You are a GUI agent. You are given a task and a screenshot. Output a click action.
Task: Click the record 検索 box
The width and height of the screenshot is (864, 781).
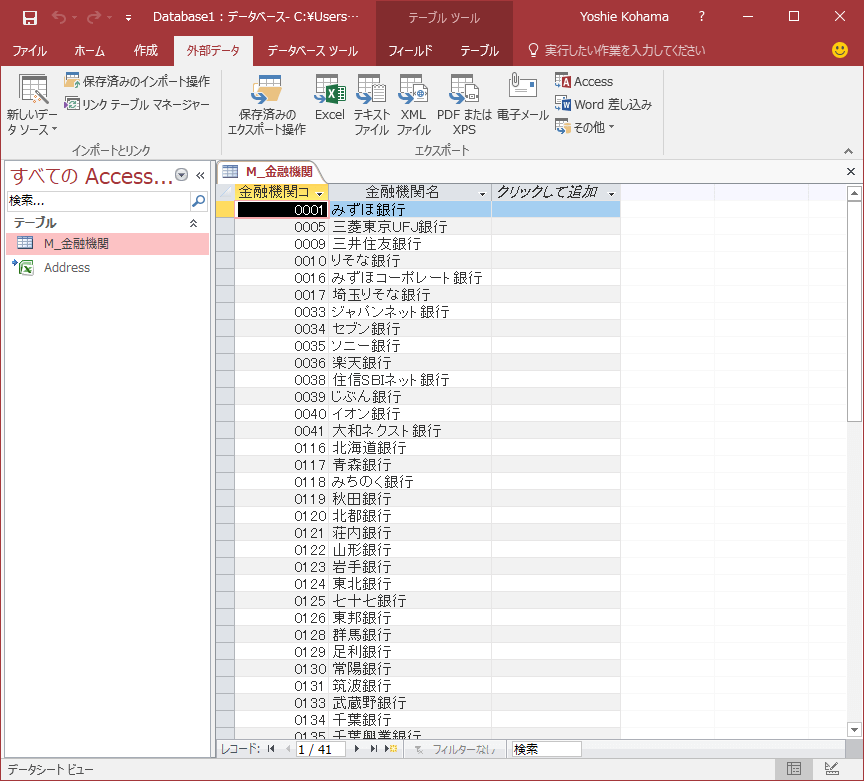(546, 749)
